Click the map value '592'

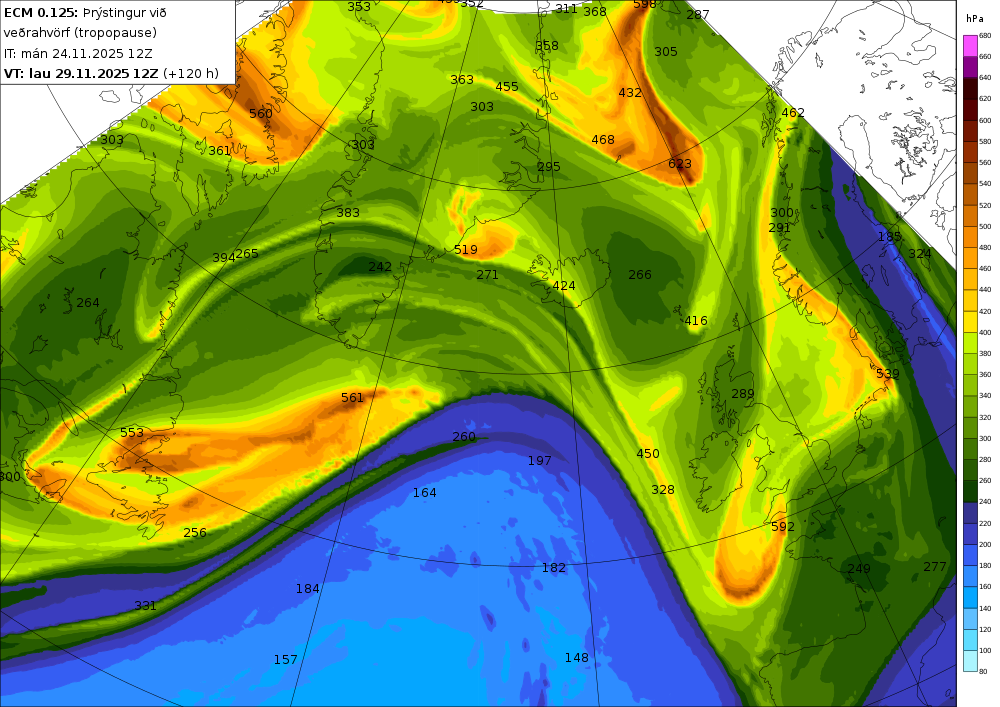pos(783,527)
